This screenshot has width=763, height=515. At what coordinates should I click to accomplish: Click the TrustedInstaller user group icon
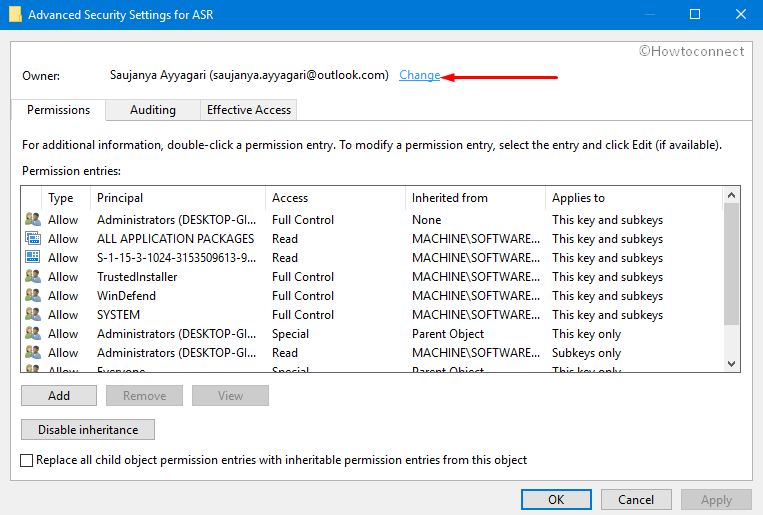coord(32,277)
